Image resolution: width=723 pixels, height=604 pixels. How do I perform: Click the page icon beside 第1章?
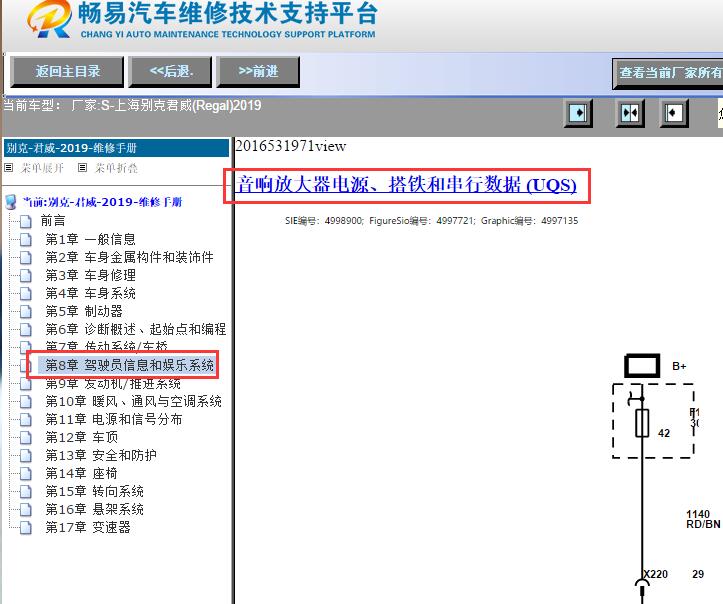click(x=26, y=240)
